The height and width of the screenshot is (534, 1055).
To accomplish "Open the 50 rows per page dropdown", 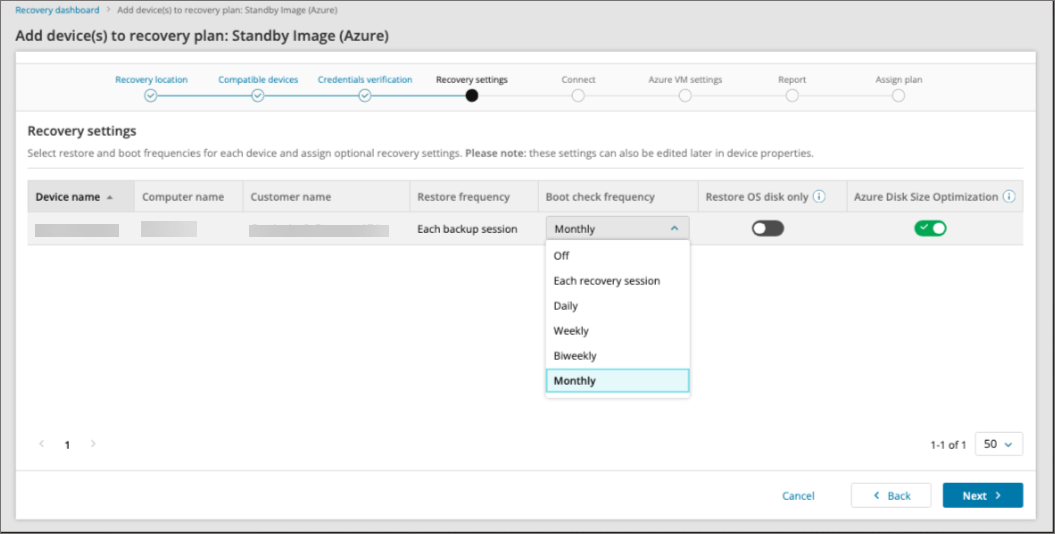I will (997, 444).
